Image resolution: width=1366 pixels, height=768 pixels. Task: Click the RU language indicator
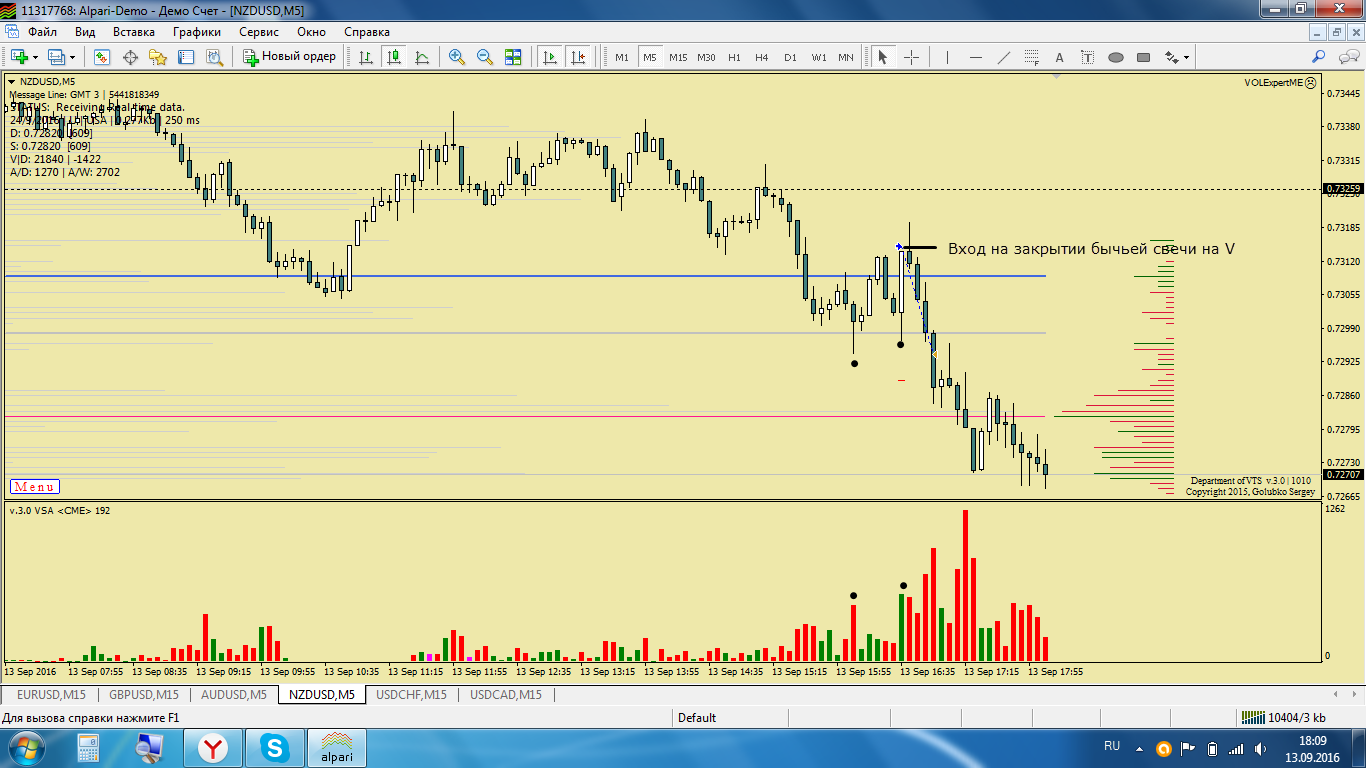pos(1112,746)
